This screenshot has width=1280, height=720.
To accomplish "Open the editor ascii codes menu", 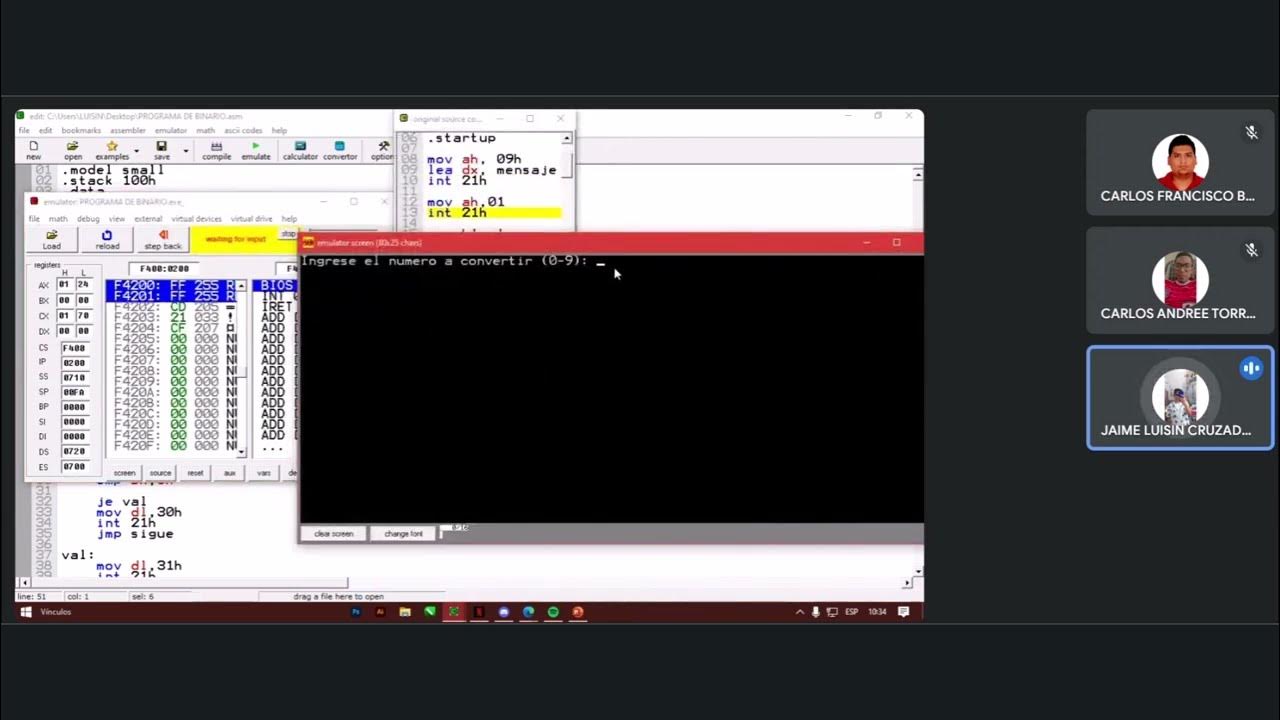I will 243,131.
